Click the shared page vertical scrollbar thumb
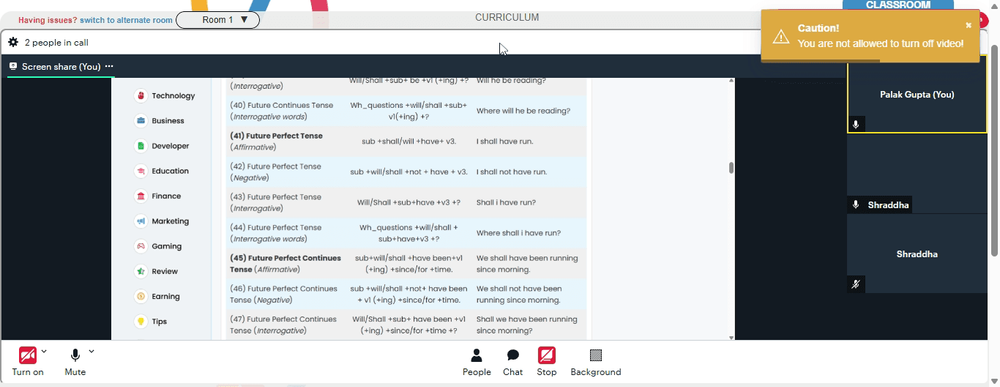The width and height of the screenshot is (1000, 387). pyautogui.click(x=731, y=168)
